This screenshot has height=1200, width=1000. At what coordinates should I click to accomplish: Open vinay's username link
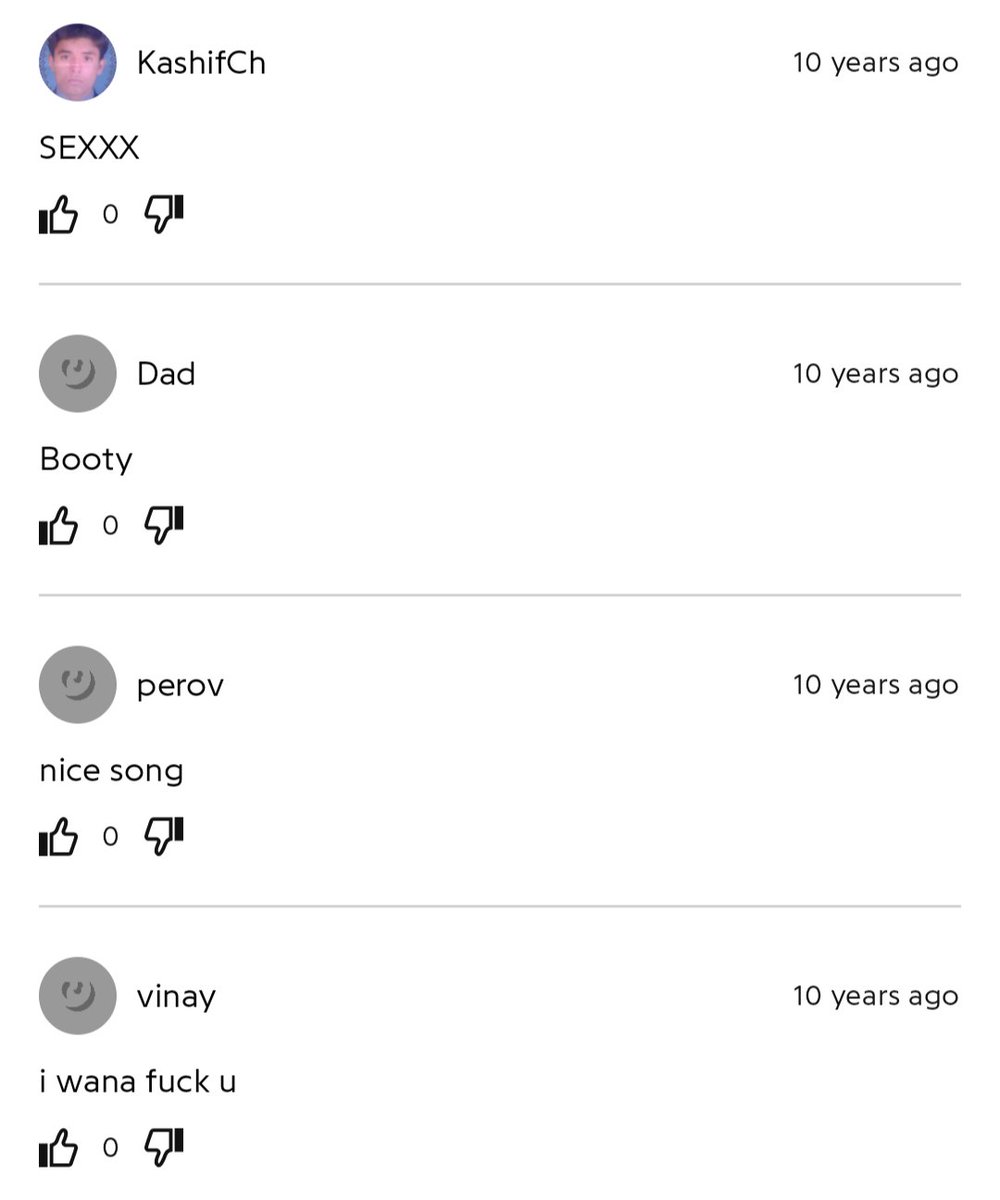tap(176, 997)
